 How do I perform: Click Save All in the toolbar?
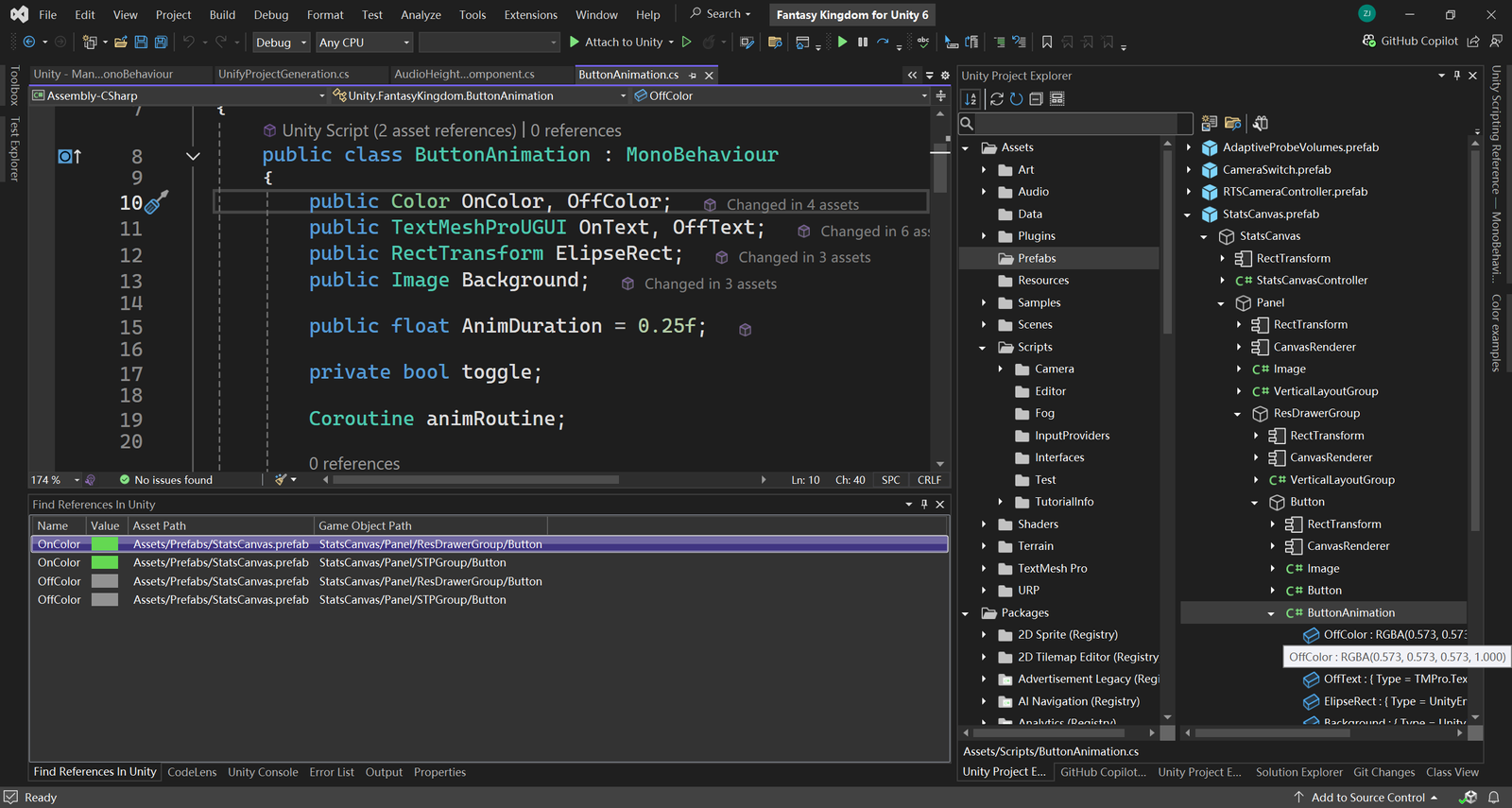(161, 43)
